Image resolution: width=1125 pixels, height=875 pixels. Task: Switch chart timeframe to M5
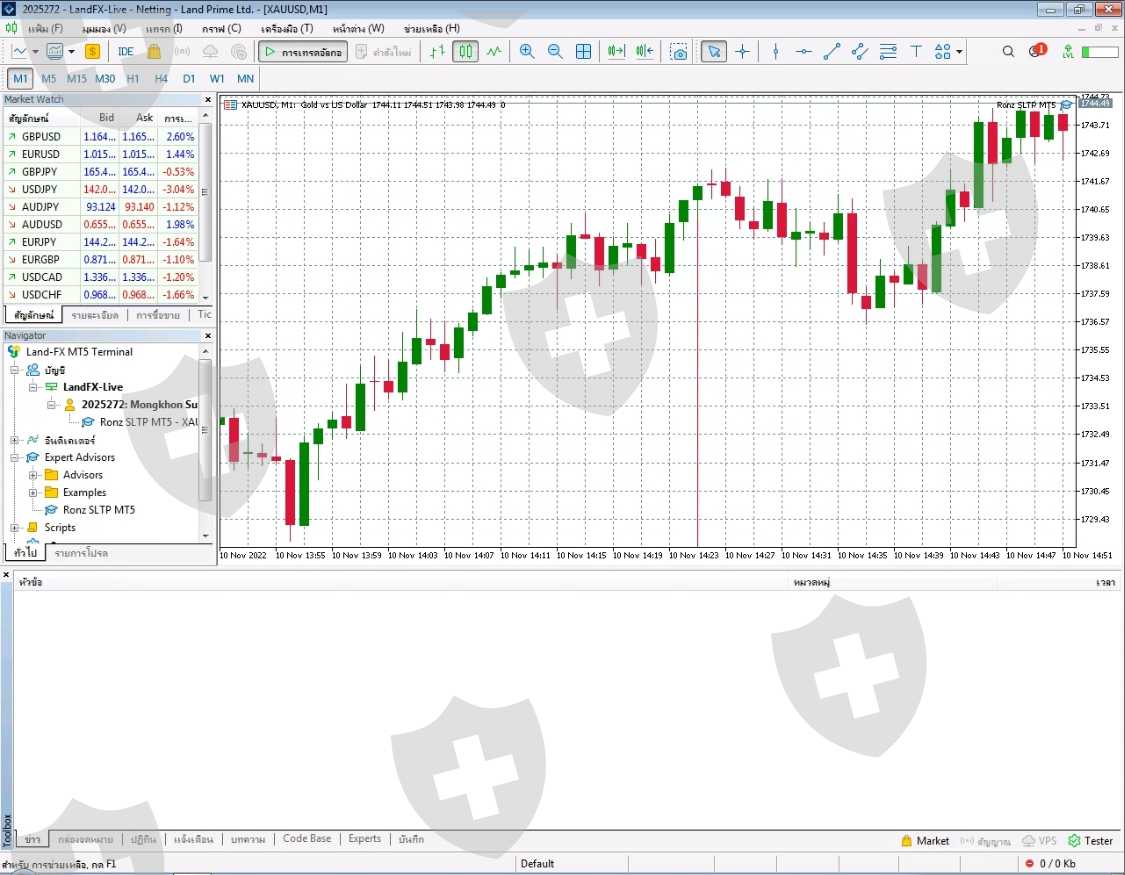48,78
